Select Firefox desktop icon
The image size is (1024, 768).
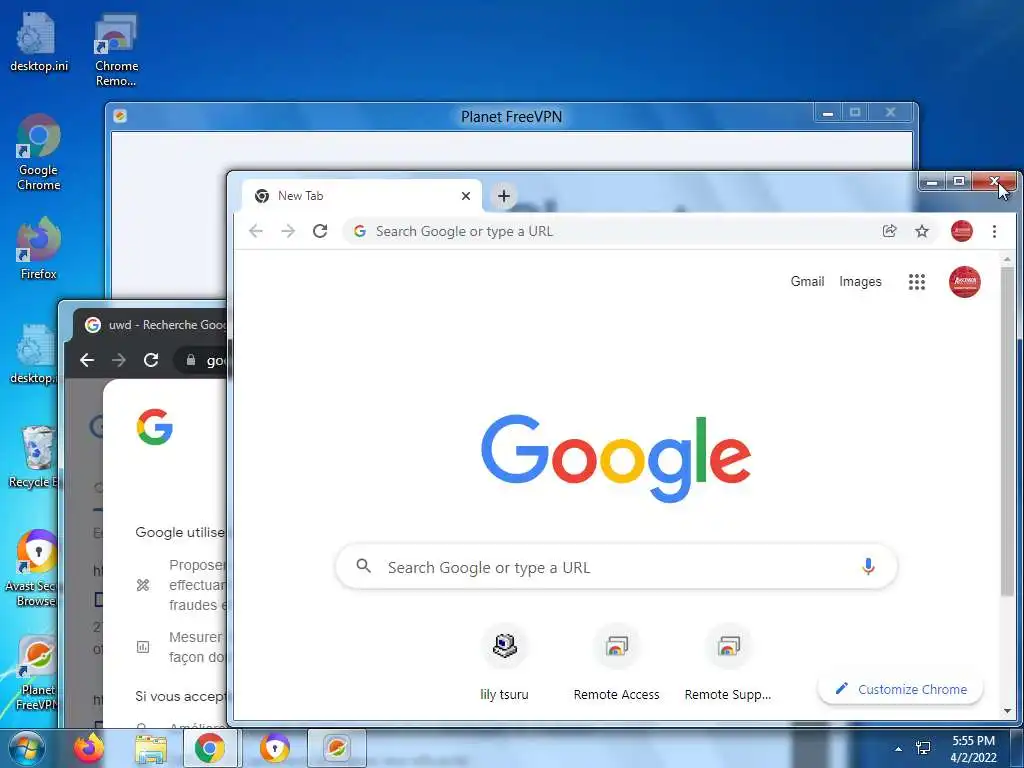click(39, 249)
